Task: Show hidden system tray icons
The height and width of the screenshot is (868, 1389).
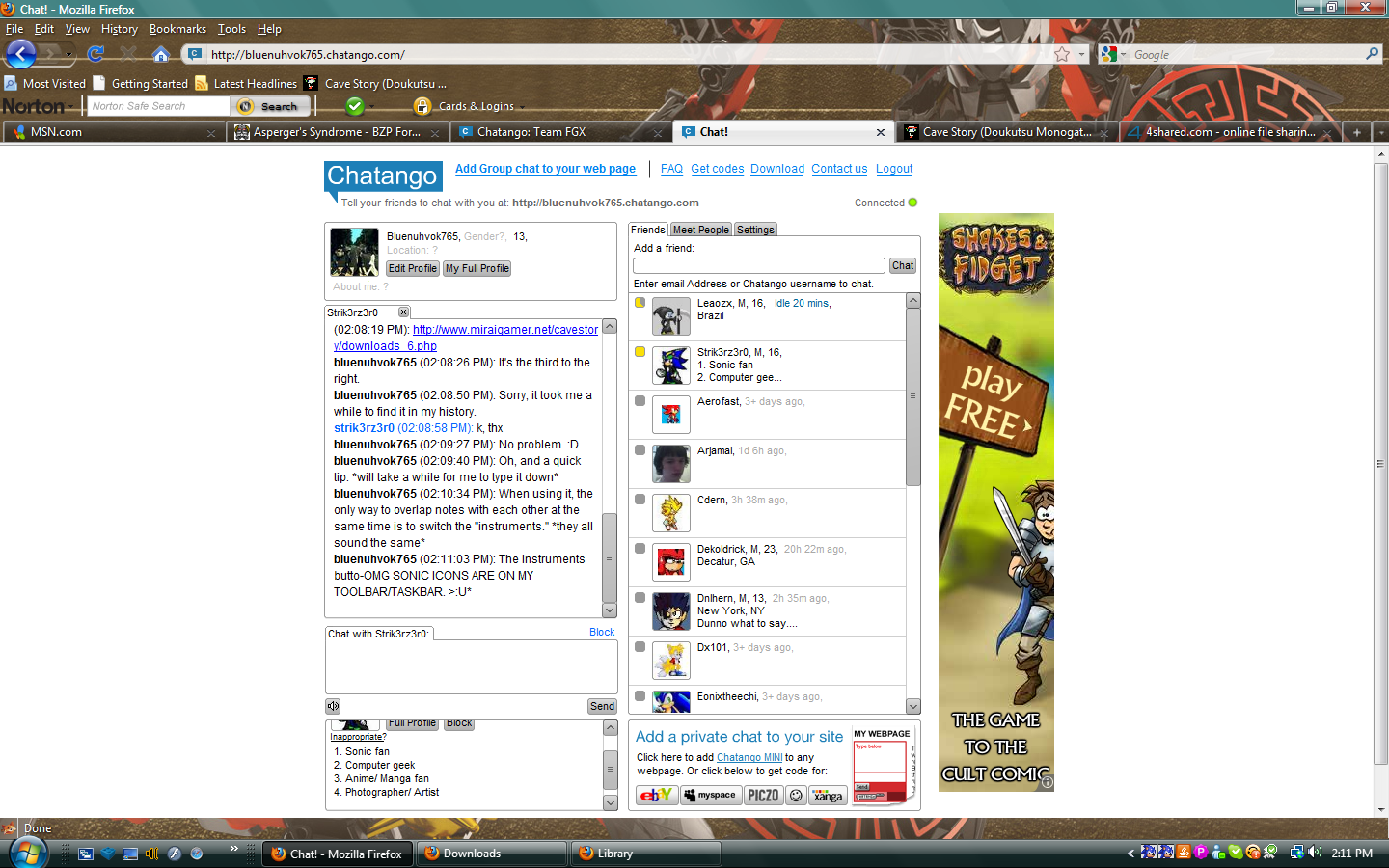Action: [x=1130, y=853]
